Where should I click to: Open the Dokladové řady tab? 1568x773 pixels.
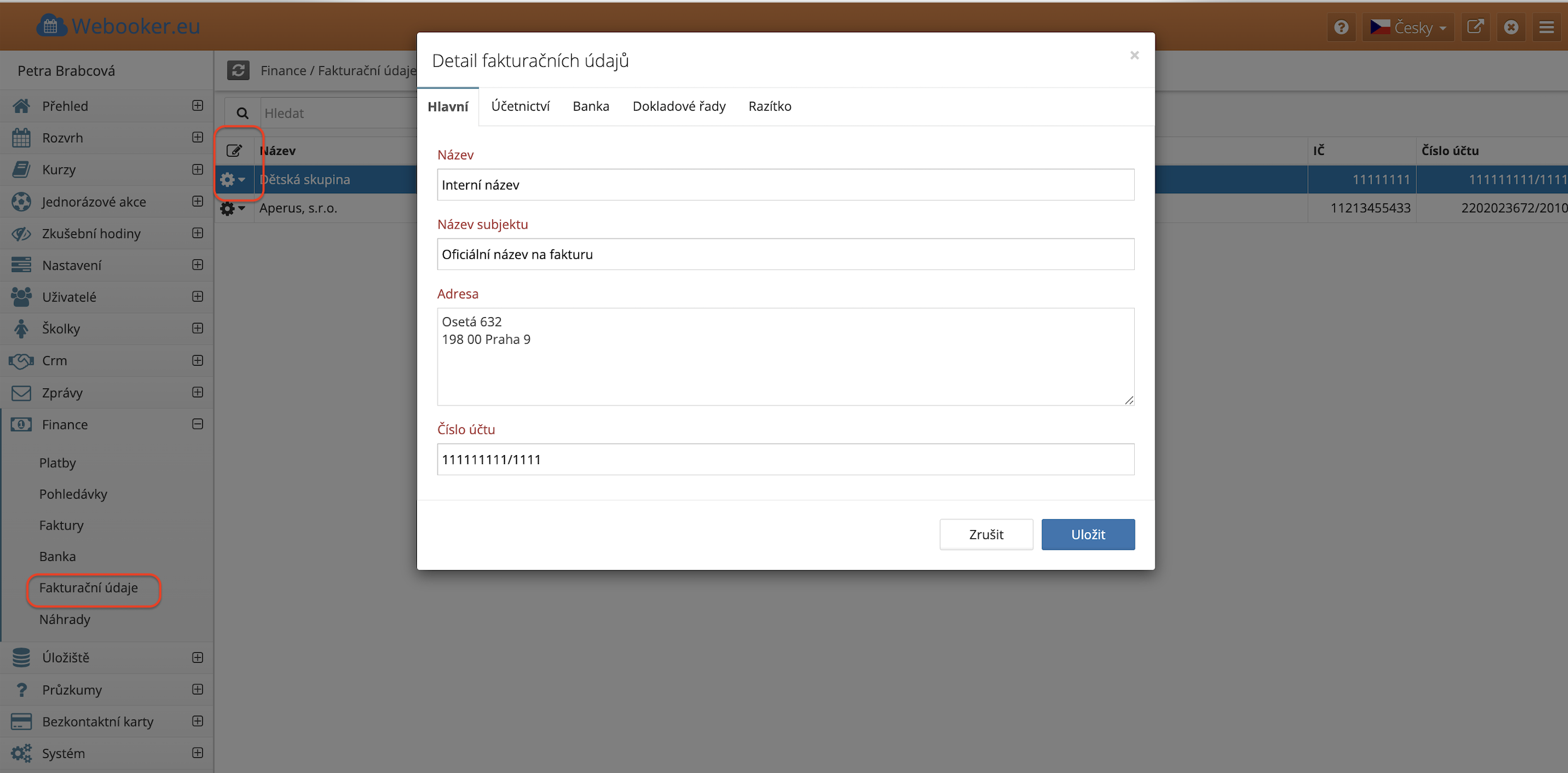(679, 106)
